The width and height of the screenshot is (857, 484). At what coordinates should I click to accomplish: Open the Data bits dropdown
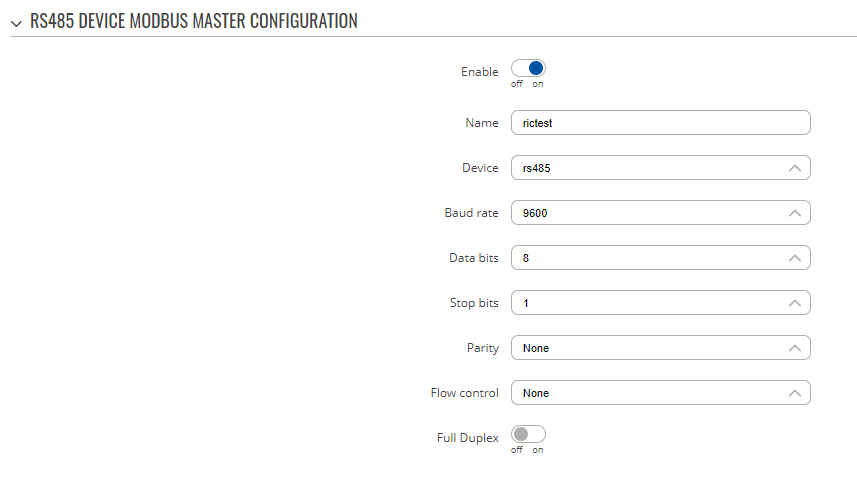coord(660,258)
